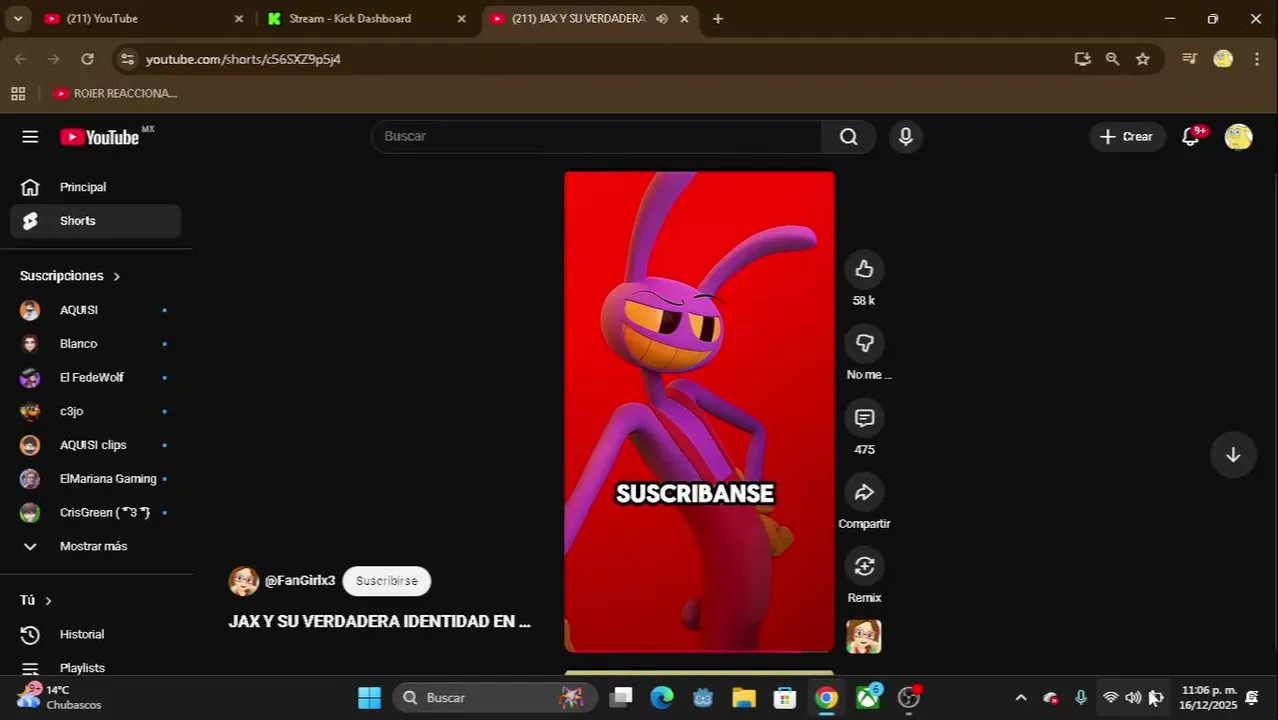Open the weather widget 14°C Chubascos
The width and height of the screenshot is (1278, 720).
(60, 697)
